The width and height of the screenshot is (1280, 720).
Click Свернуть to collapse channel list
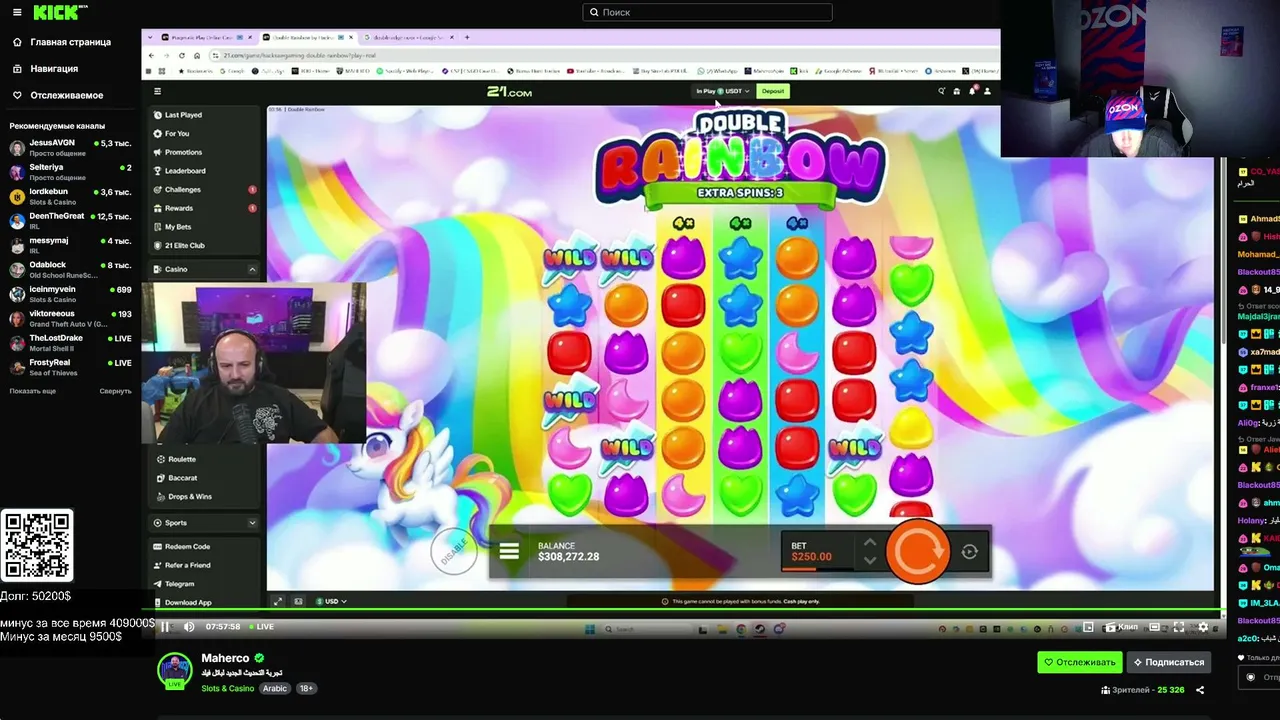[115, 391]
